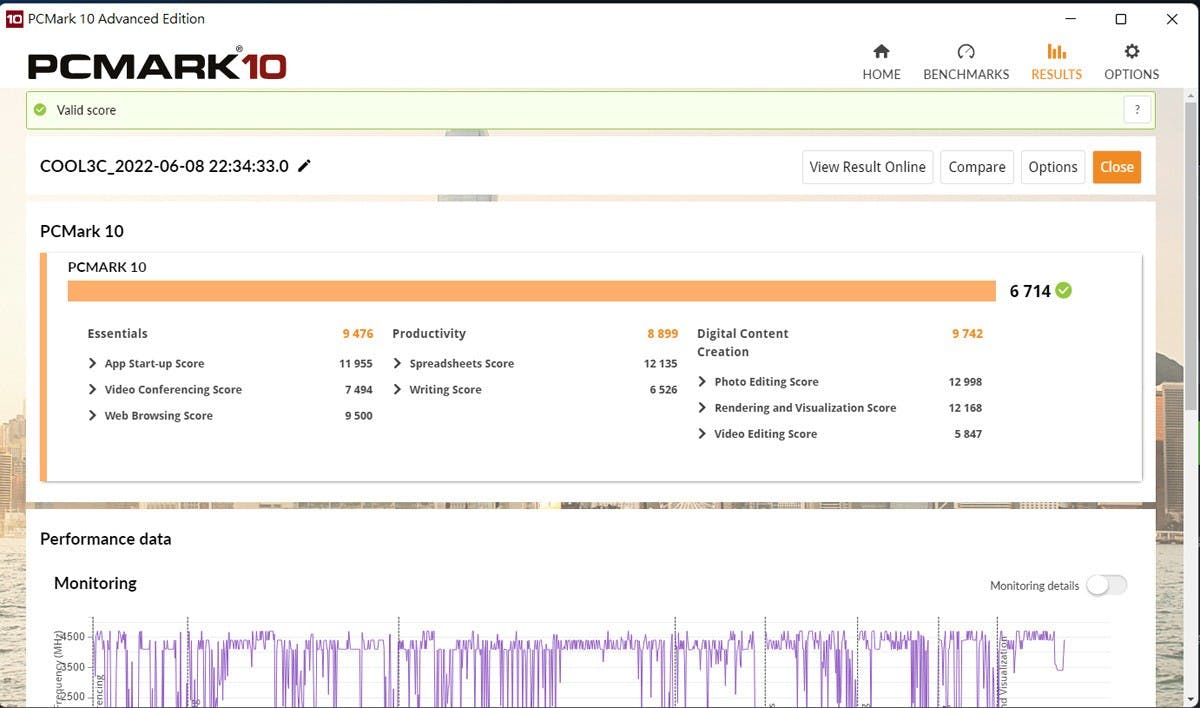This screenshot has width=1200, height=708.
Task: Open the Benchmarks gauge icon
Action: 965,52
